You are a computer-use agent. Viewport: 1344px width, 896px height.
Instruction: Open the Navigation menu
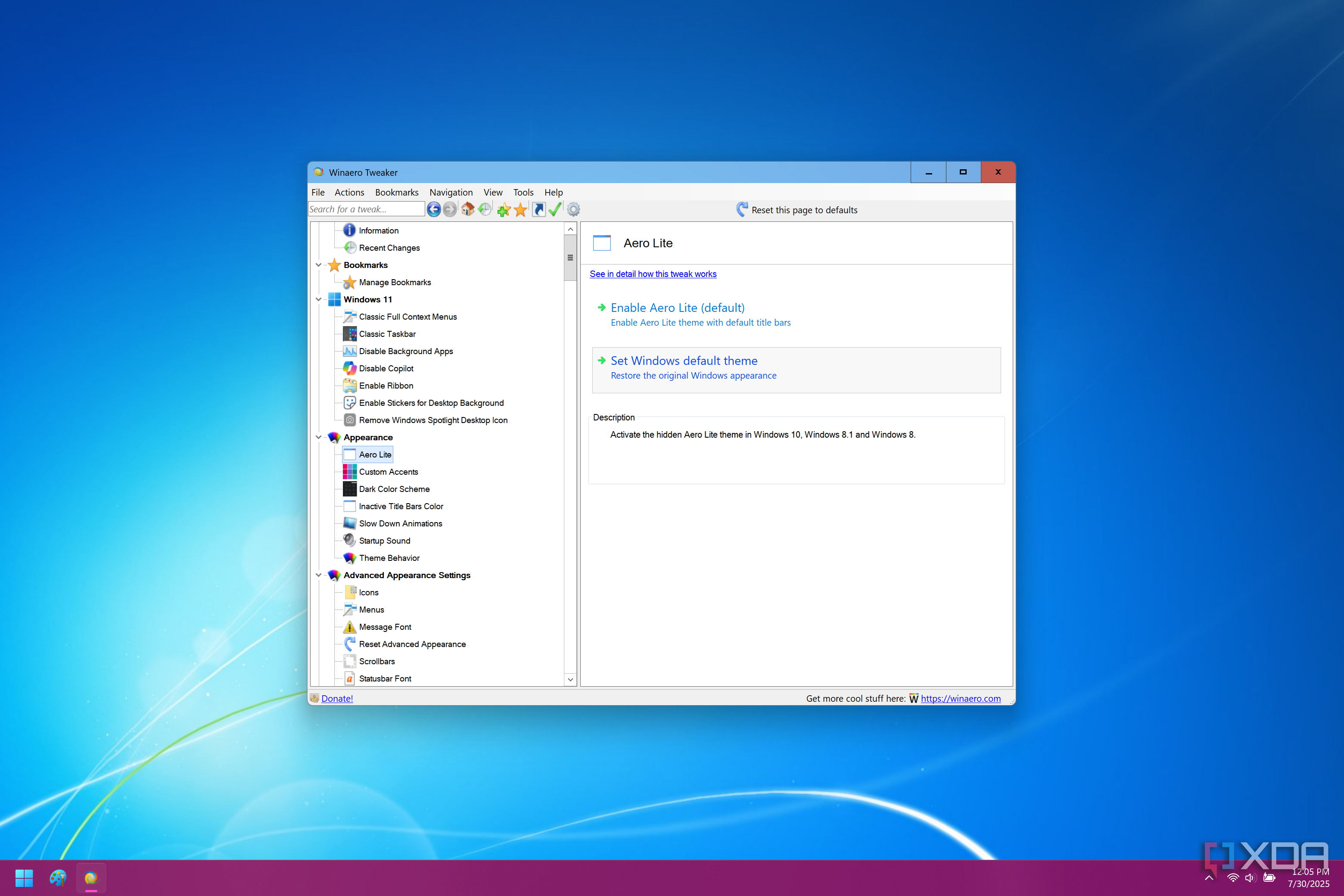click(451, 193)
